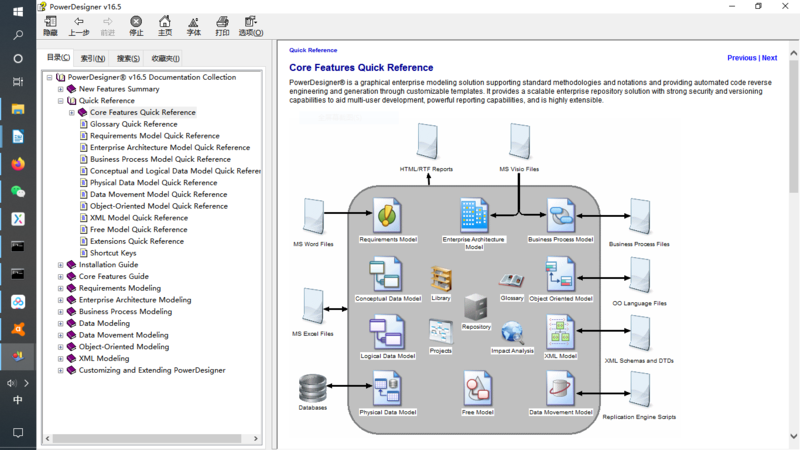Switch to the 索引(N) index tab
This screenshot has width=800, height=450.
pyautogui.click(x=93, y=58)
